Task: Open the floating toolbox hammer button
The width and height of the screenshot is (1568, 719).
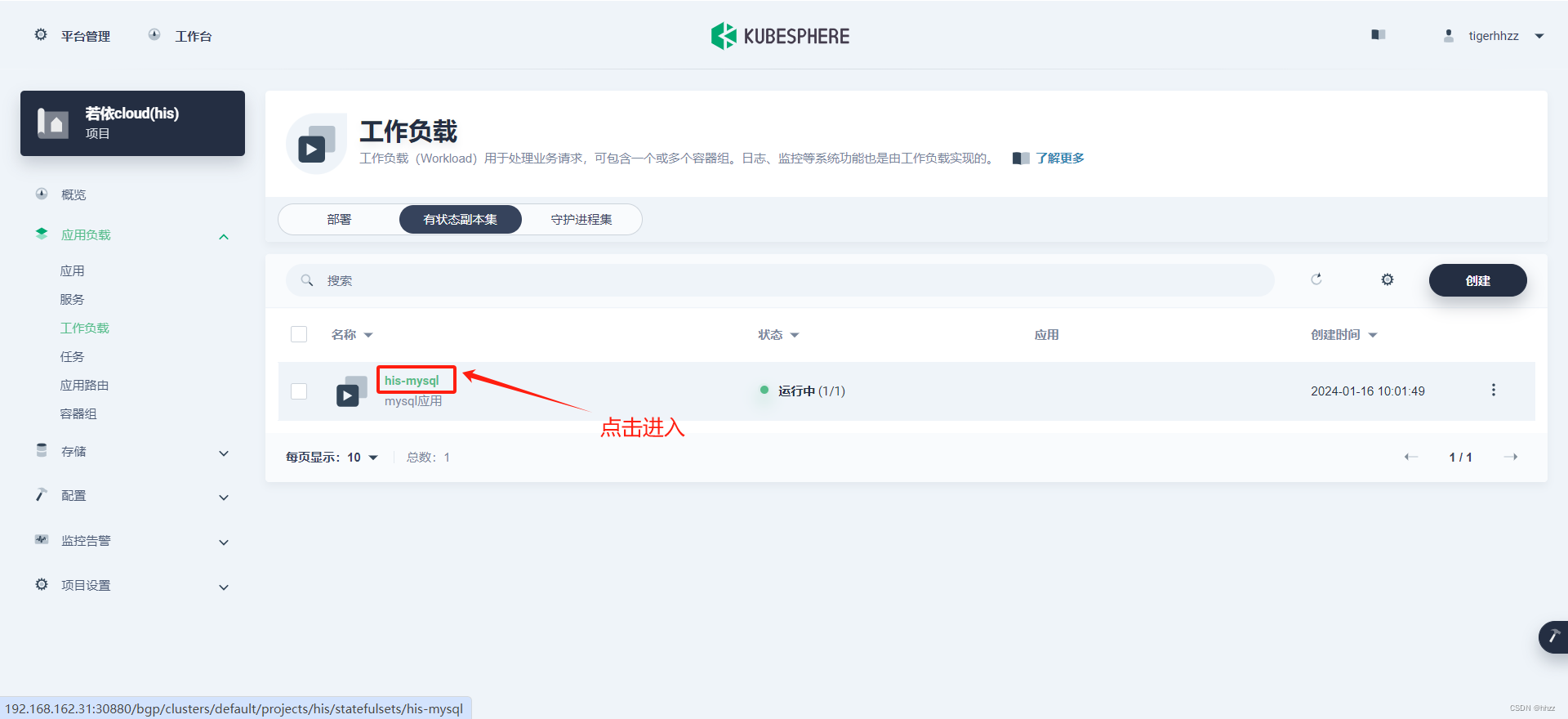Action: point(1553,637)
